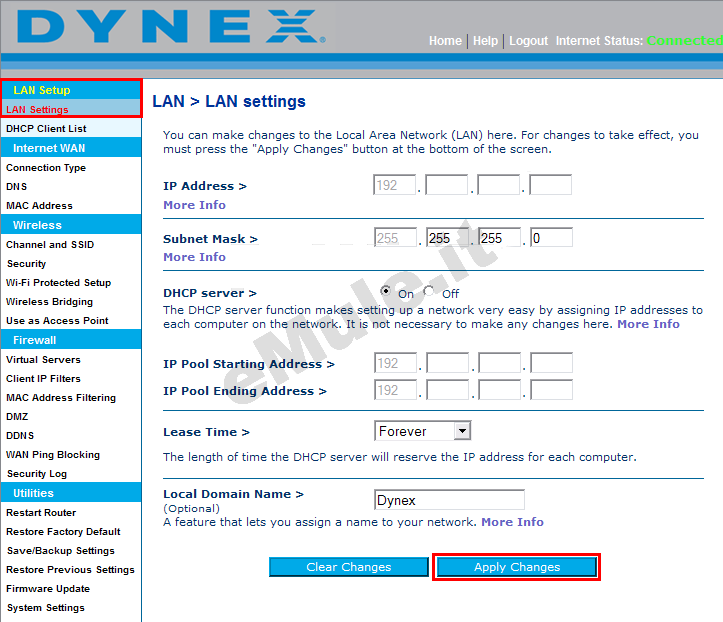Click the second Subnet Mask field (255)

pyautogui.click(x=447, y=237)
